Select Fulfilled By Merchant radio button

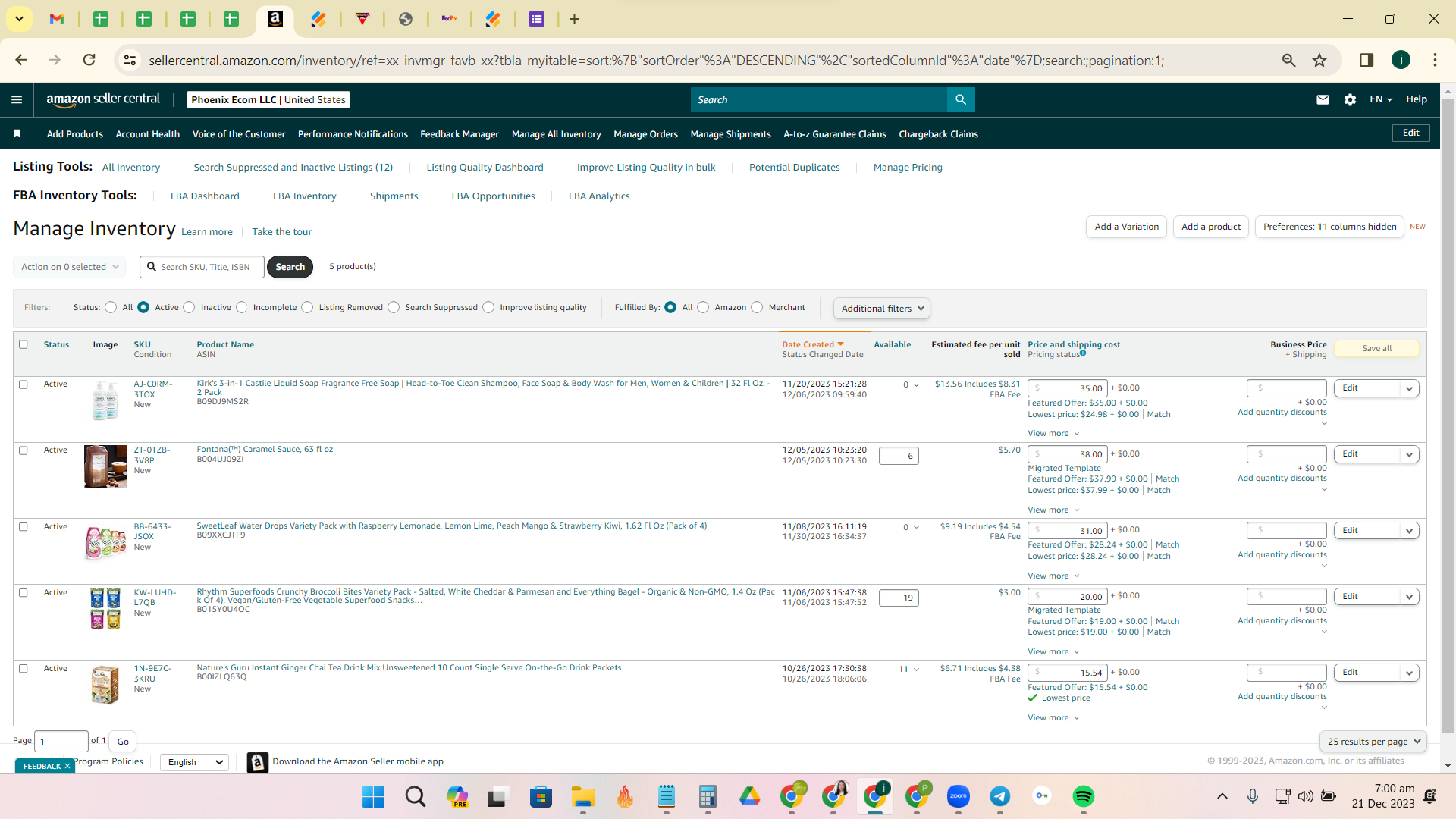757,307
